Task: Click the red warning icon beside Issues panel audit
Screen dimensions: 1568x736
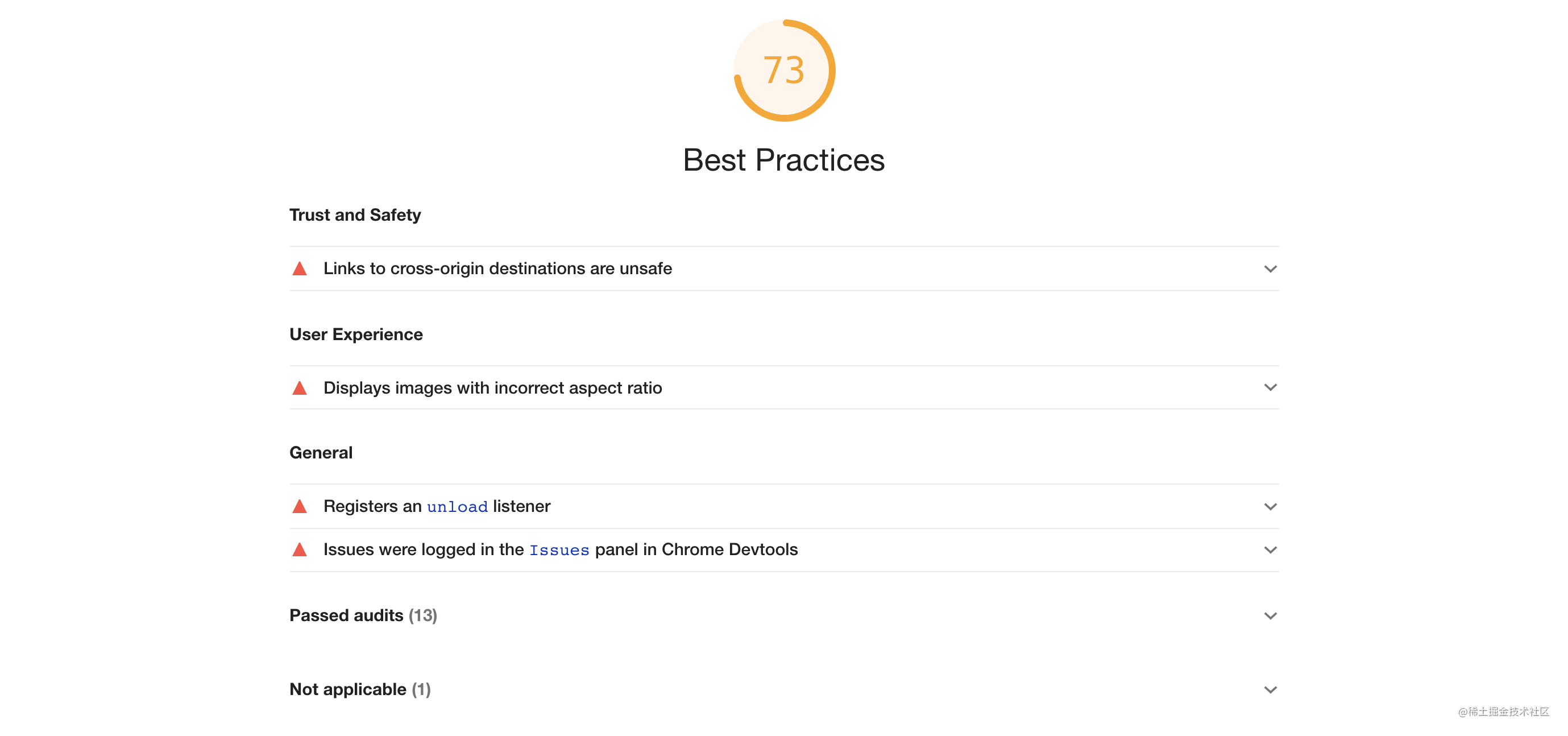Action: (300, 549)
